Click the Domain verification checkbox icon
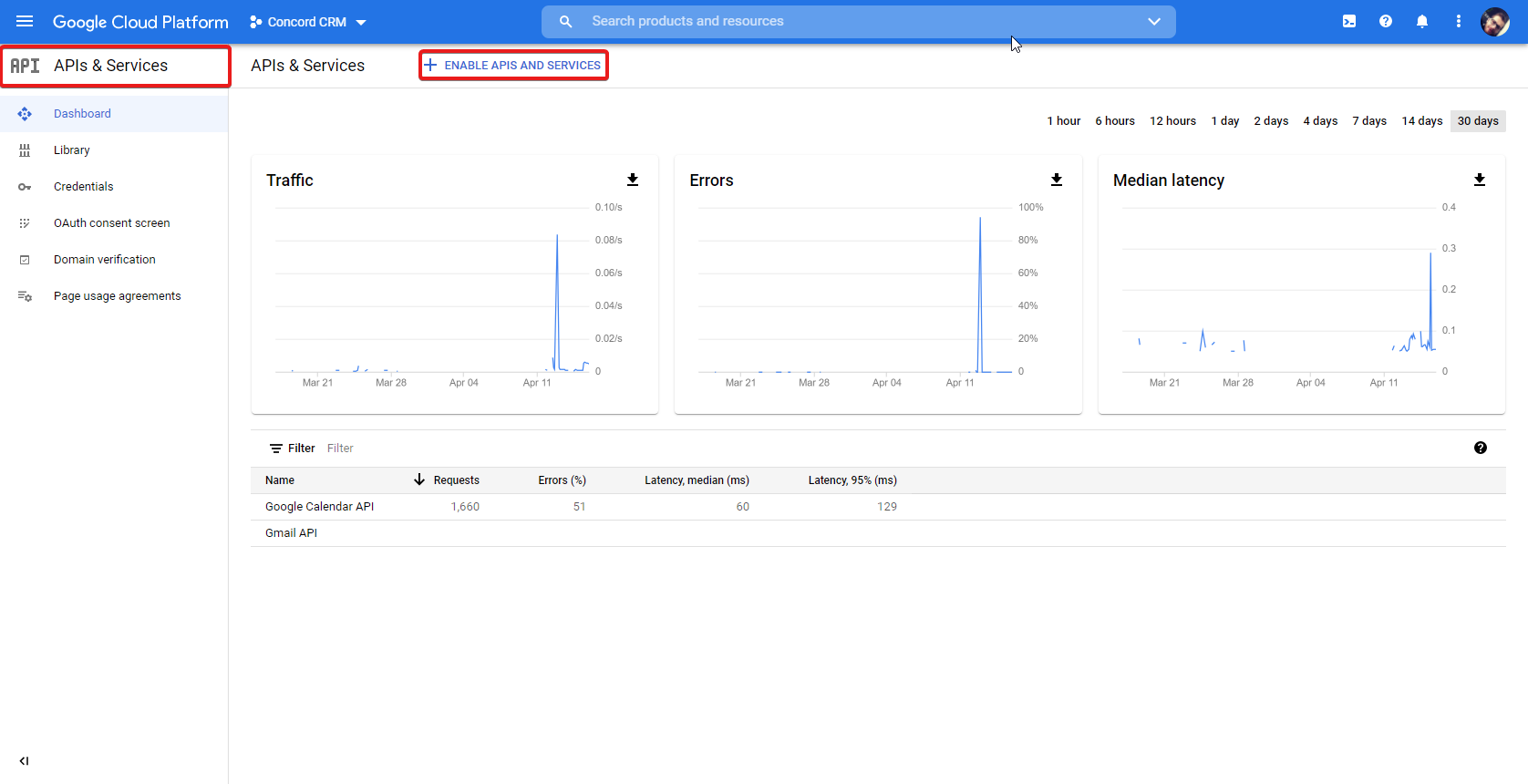This screenshot has height=784, width=1528. [x=25, y=260]
